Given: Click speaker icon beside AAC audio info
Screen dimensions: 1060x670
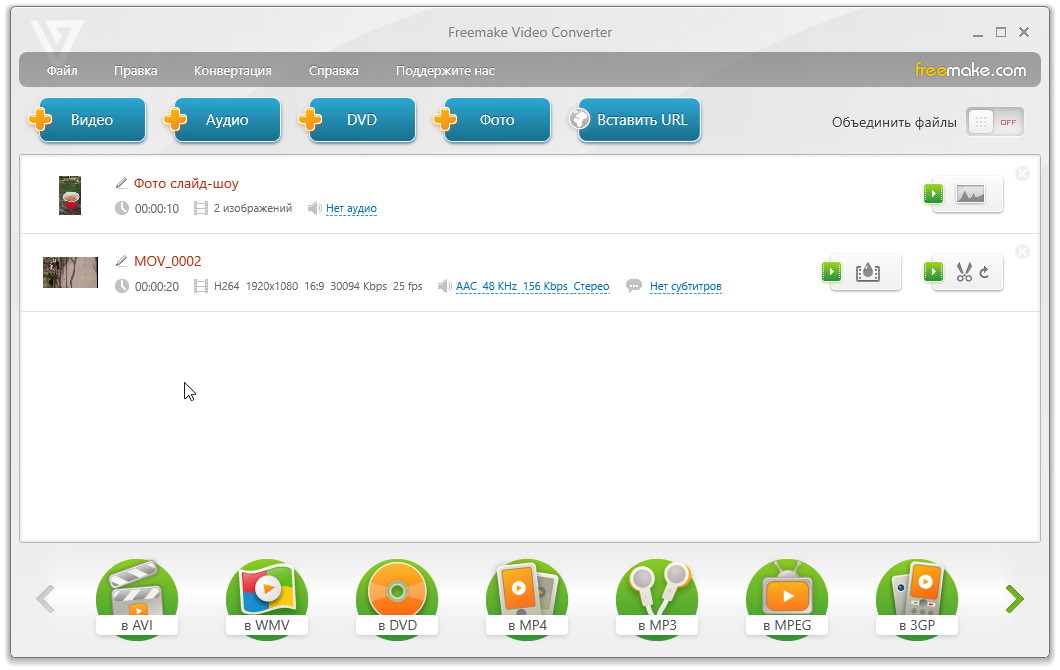Looking at the screenshot, I should tap(444, 286).
